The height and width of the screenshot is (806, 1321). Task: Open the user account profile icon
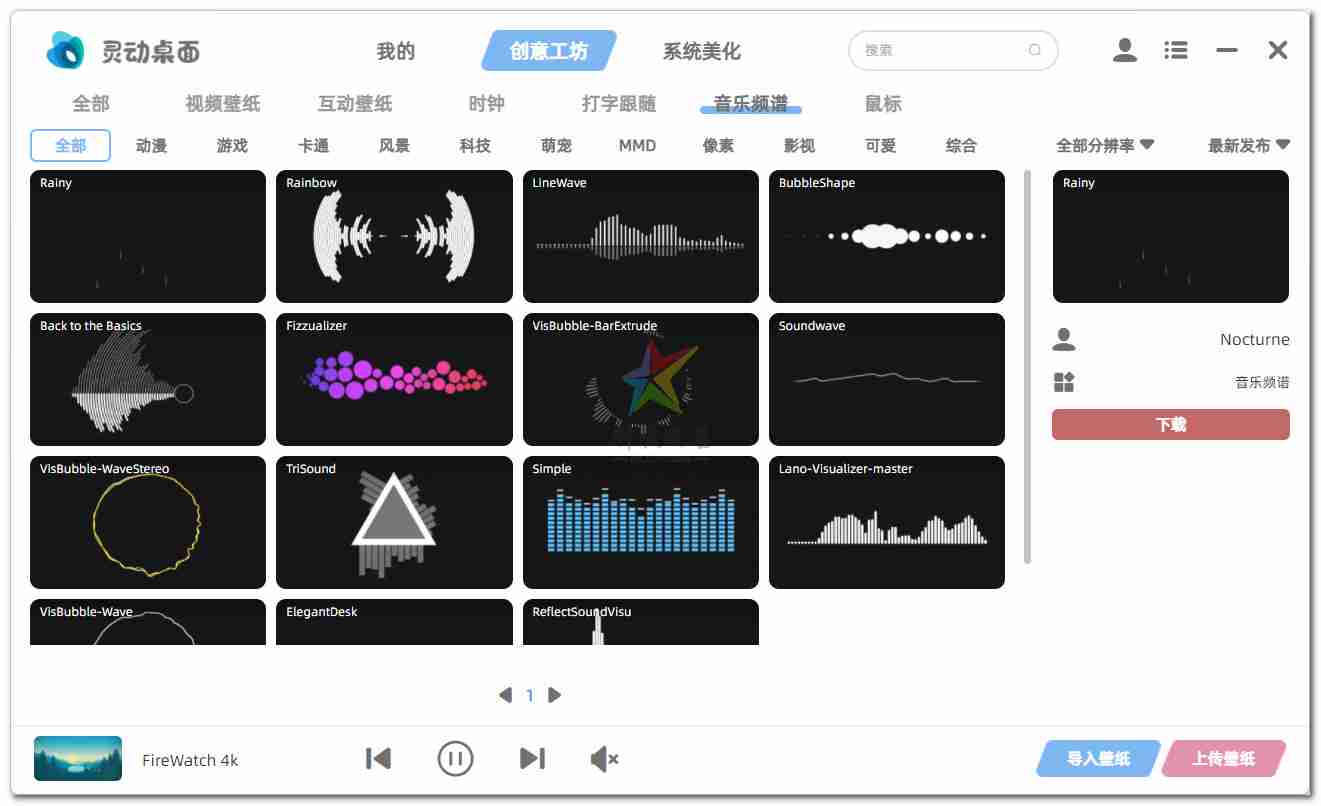[x=1125, y=50]
